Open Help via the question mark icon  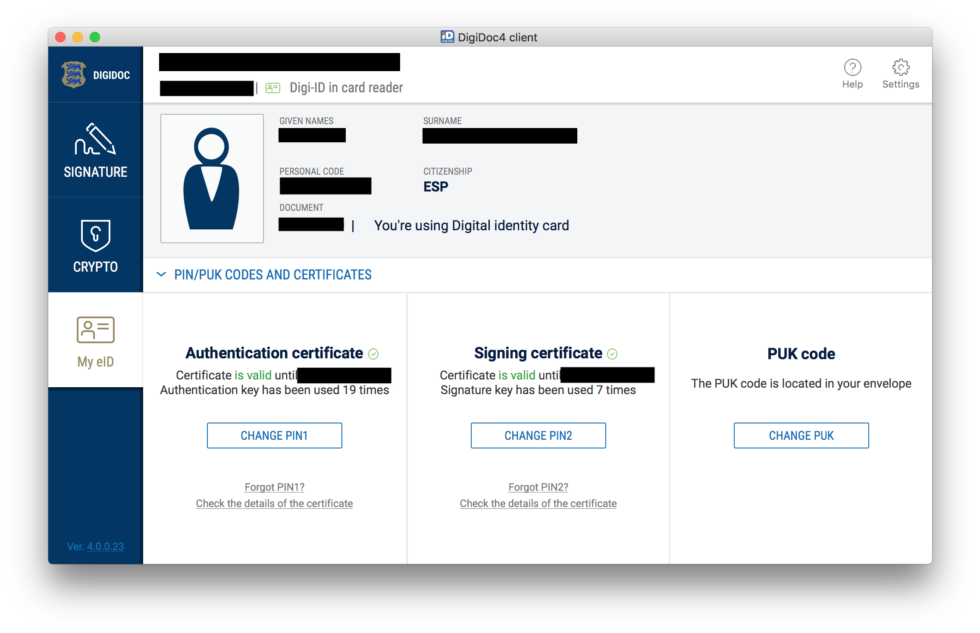coord(852,70)
